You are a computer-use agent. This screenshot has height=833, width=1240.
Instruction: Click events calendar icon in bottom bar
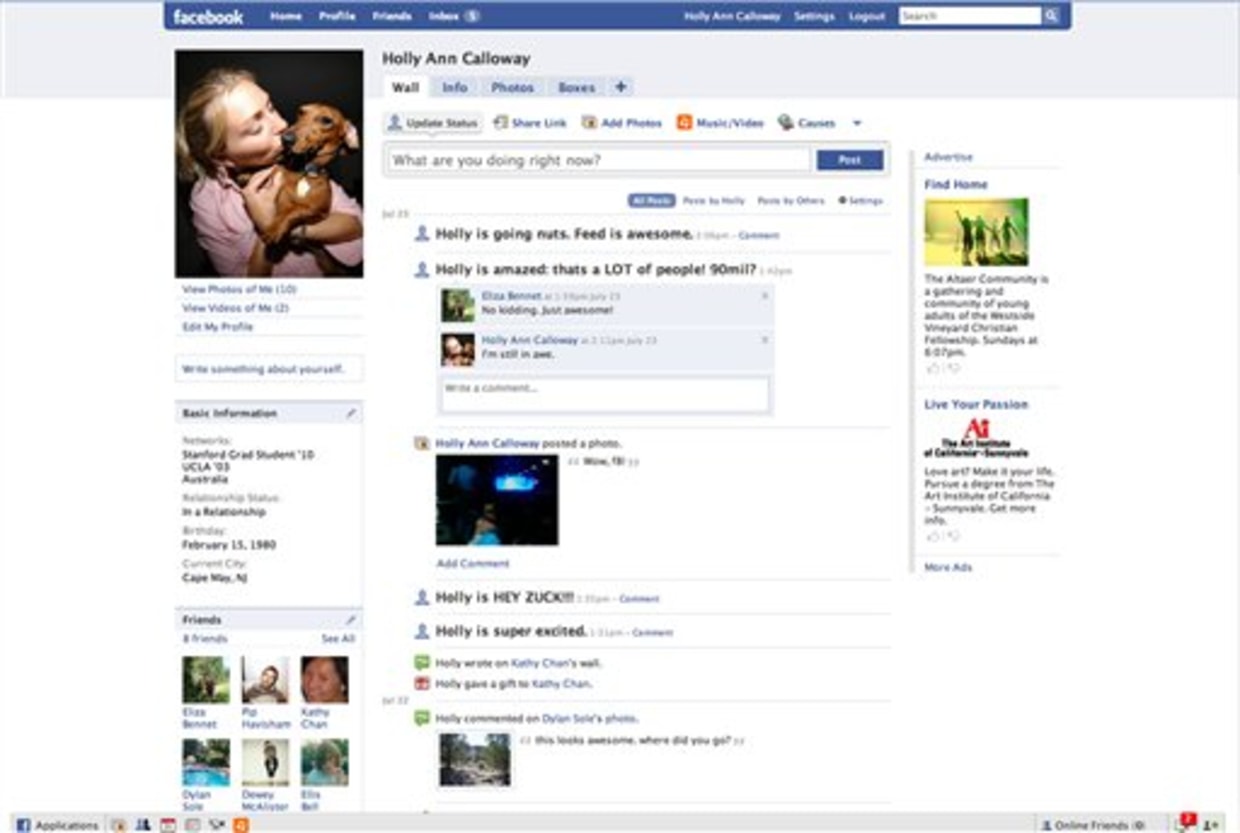167,825
